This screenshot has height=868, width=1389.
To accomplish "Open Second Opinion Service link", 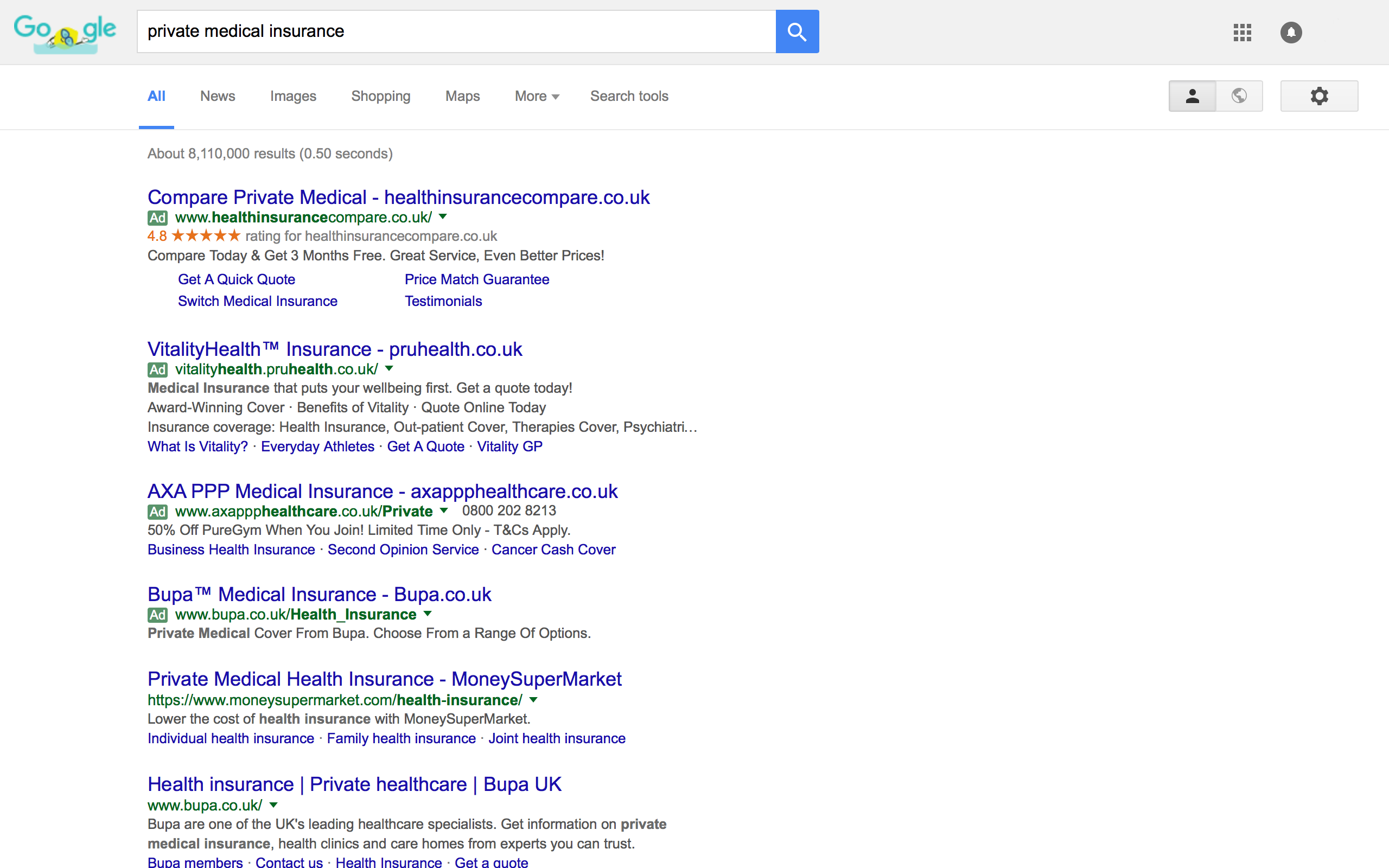I will click(403, 550).
